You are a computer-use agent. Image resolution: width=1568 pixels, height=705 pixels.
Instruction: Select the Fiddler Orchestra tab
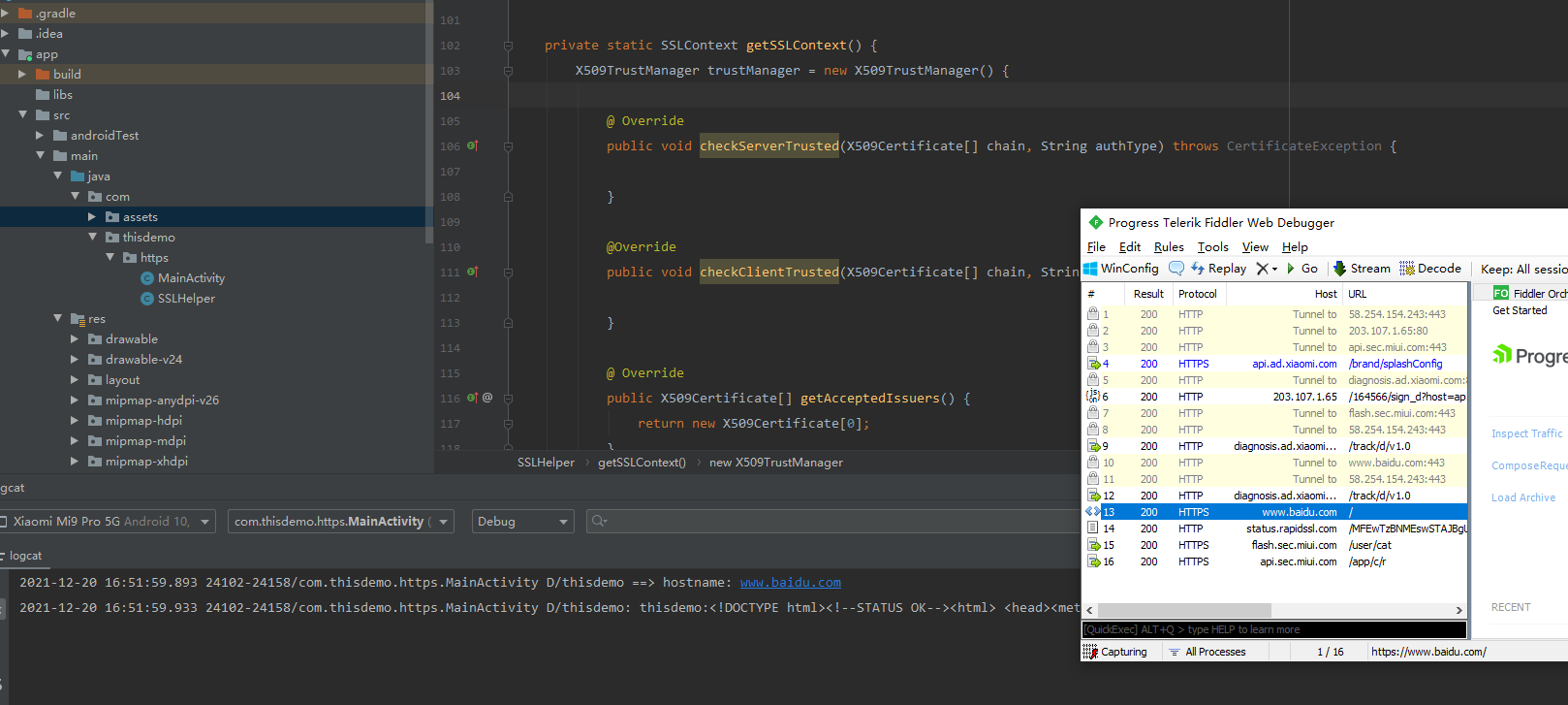pos(1530,293)
